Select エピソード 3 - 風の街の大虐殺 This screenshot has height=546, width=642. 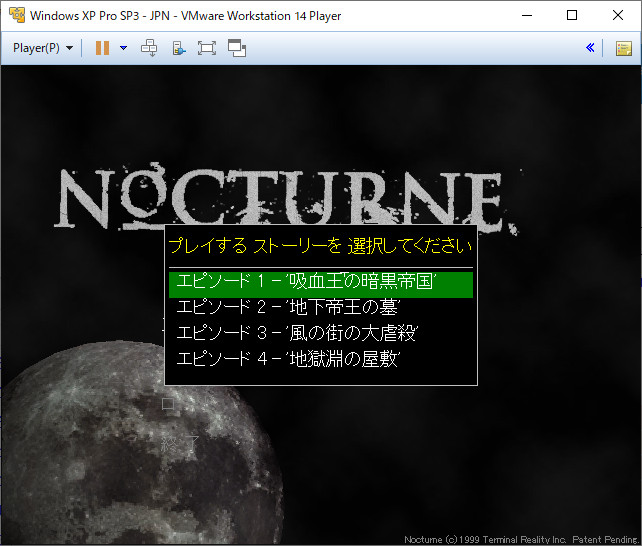[321, 333]
